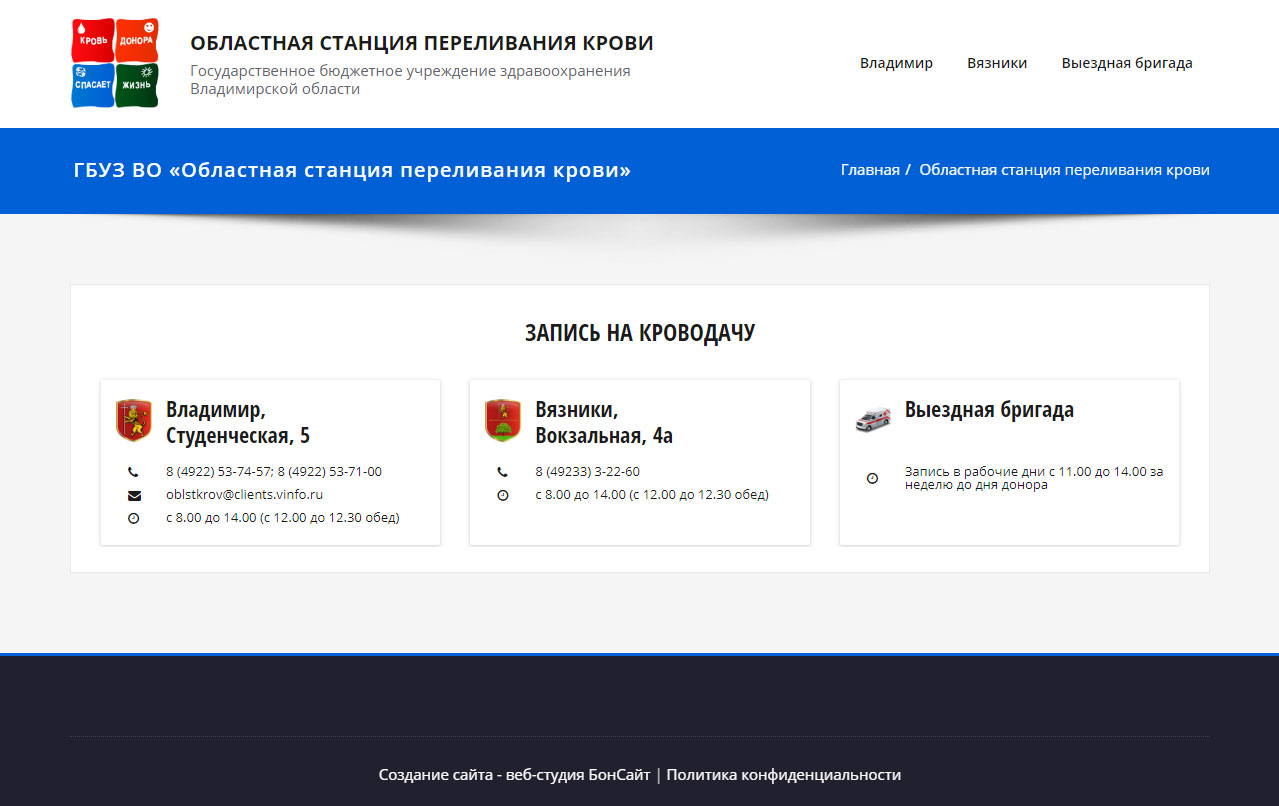Click the clock icon in Вязники card
Image resolution: width=1279 pixels, height=806 pixels.
point(502,495)
